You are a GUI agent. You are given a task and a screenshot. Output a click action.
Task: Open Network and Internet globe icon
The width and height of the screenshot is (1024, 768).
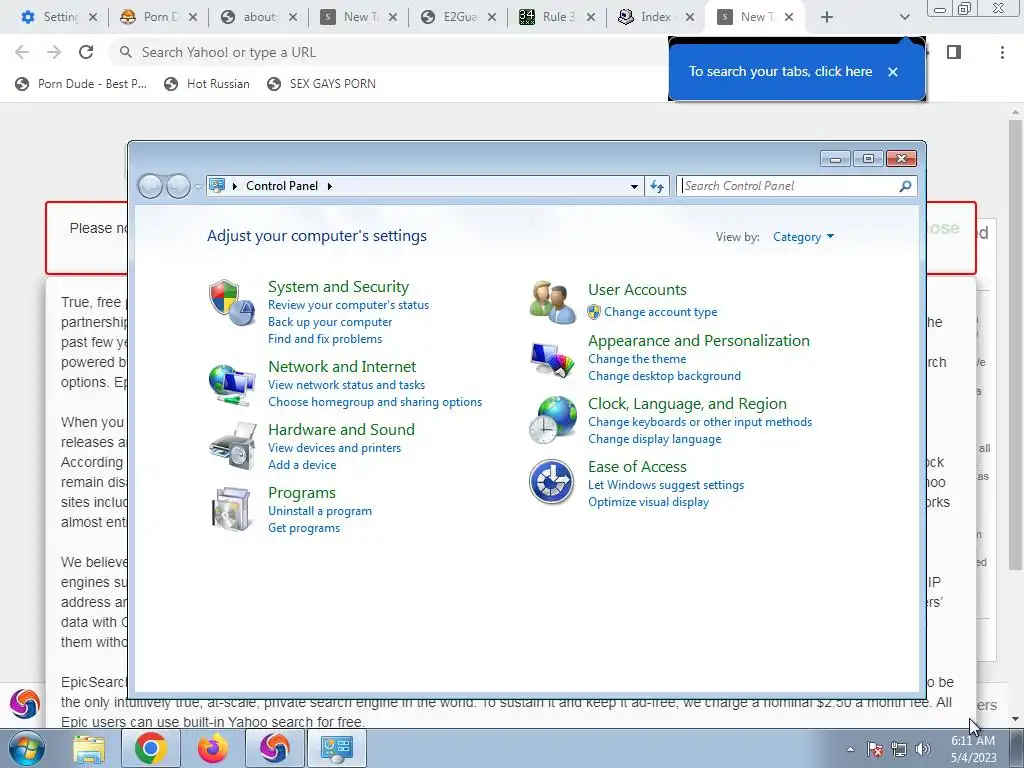232,385
